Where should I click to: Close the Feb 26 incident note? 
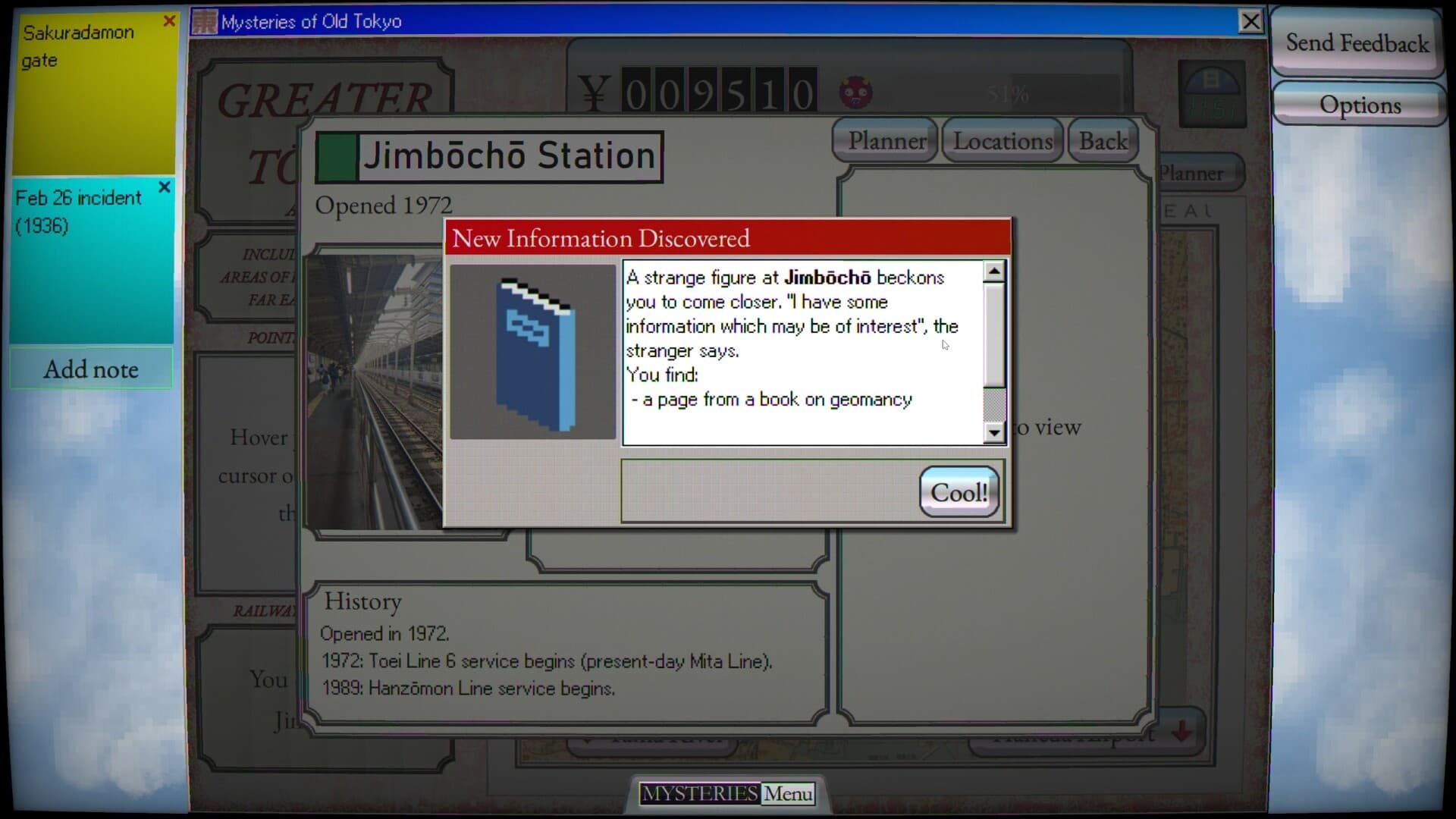point(165,187)
